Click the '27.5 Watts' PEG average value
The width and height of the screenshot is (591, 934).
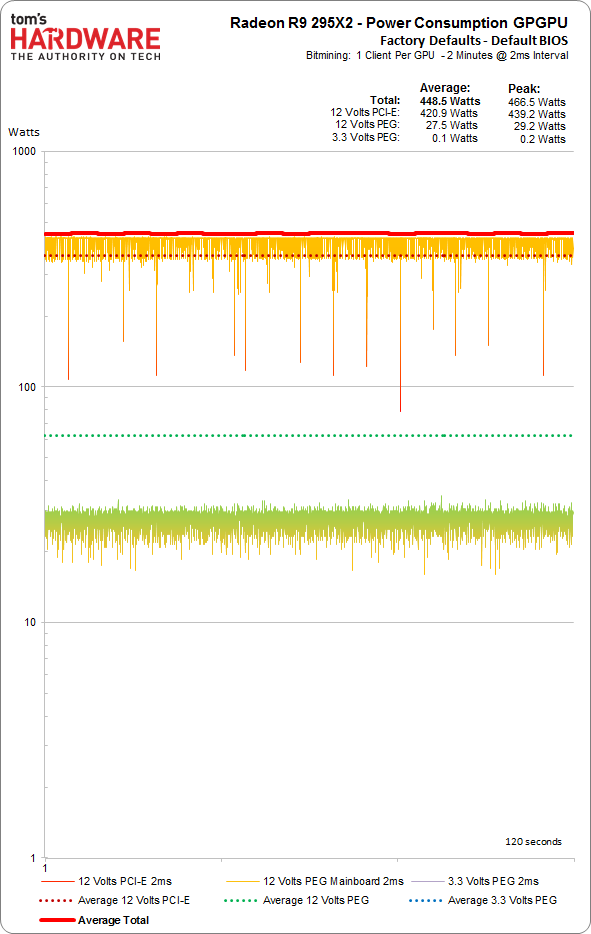pos(452,125)
